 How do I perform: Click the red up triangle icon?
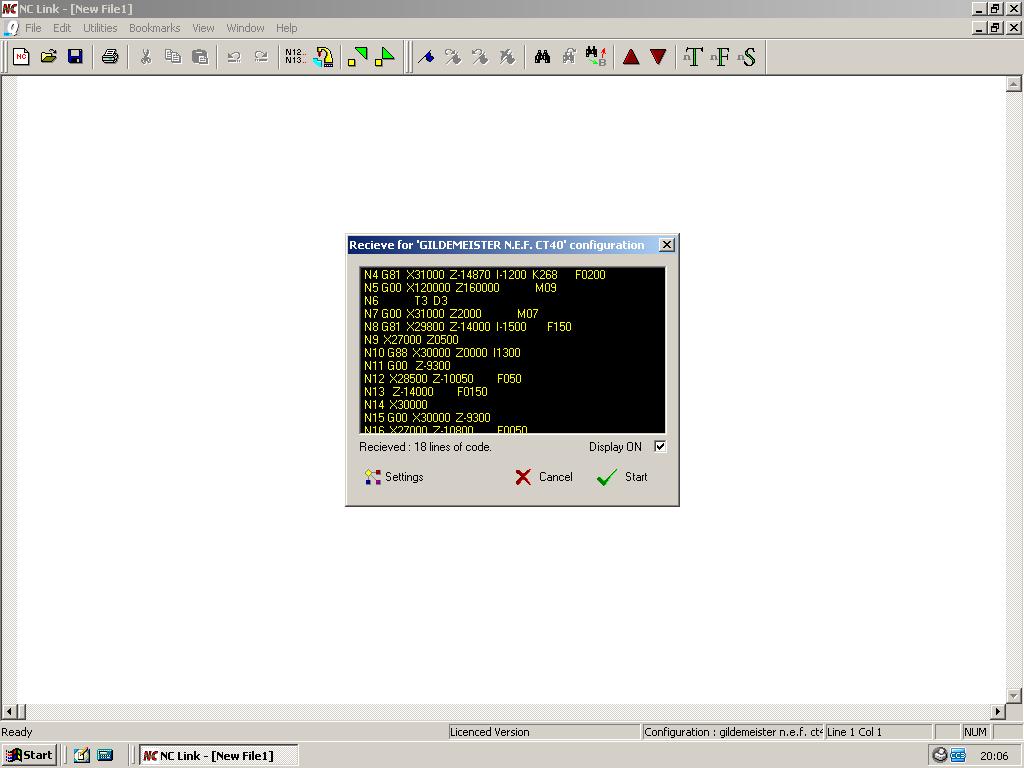click(631, 57)
